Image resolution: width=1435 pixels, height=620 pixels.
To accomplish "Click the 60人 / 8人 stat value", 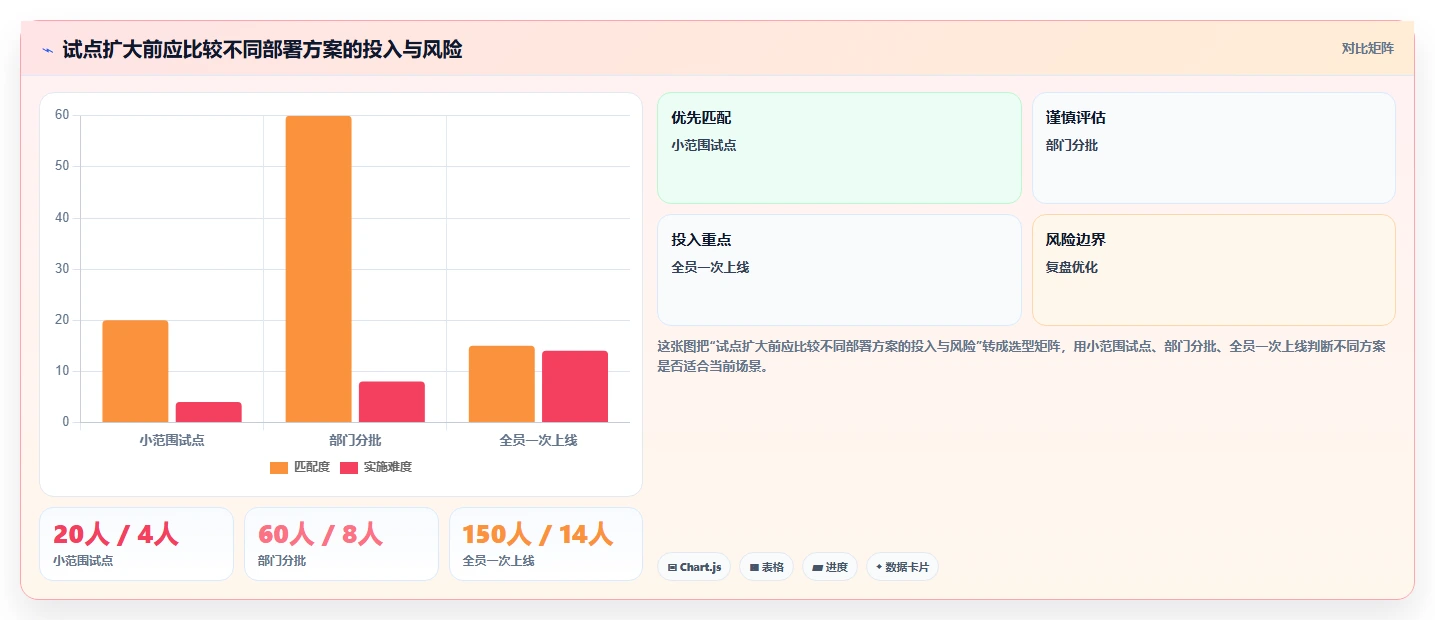I will click(320, 535).
